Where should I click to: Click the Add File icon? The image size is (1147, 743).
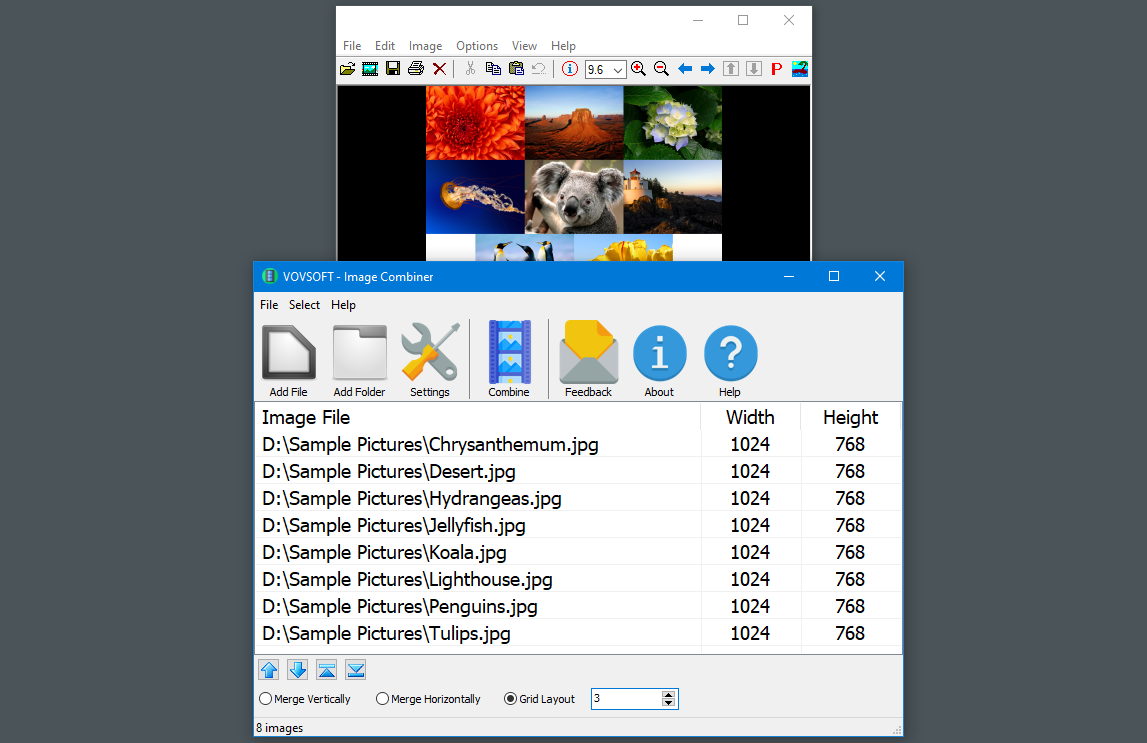[x=288, y=354]
